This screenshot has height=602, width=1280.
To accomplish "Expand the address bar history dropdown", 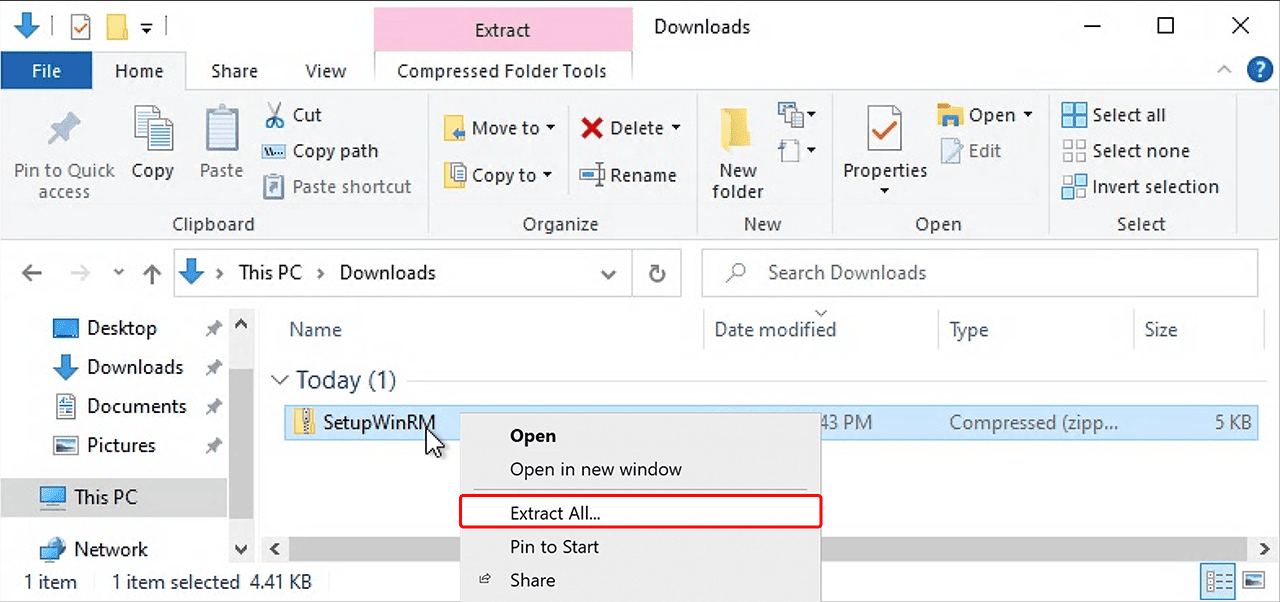I will tap(608, 273).
